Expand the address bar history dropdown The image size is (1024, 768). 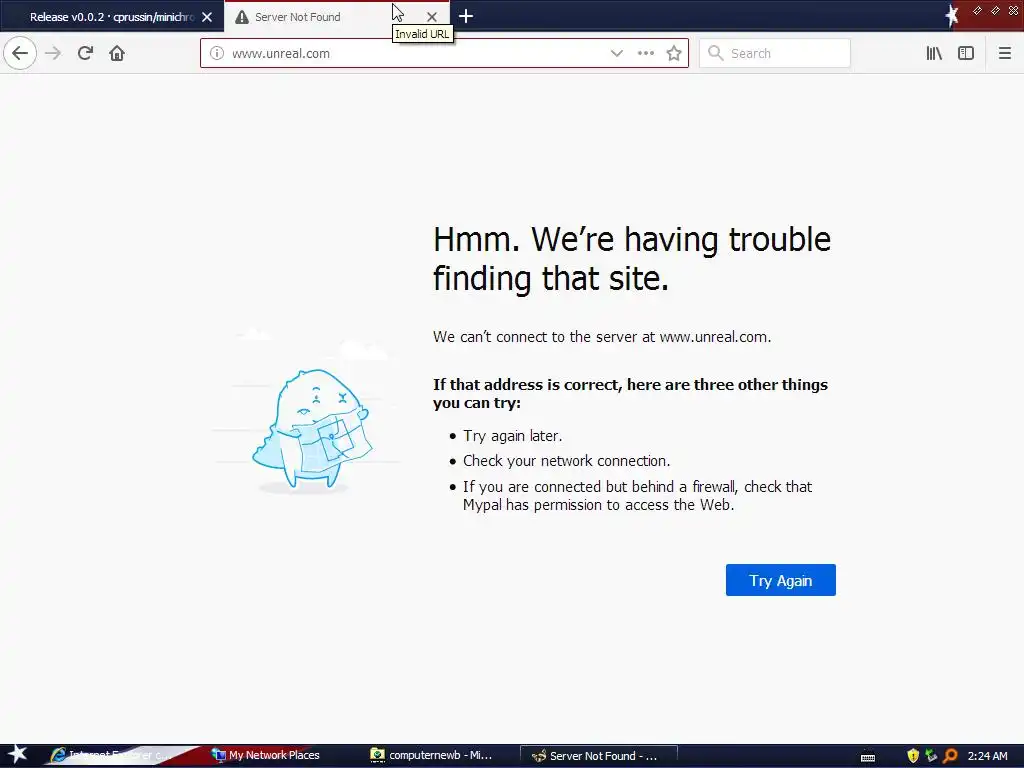[616, 54]
